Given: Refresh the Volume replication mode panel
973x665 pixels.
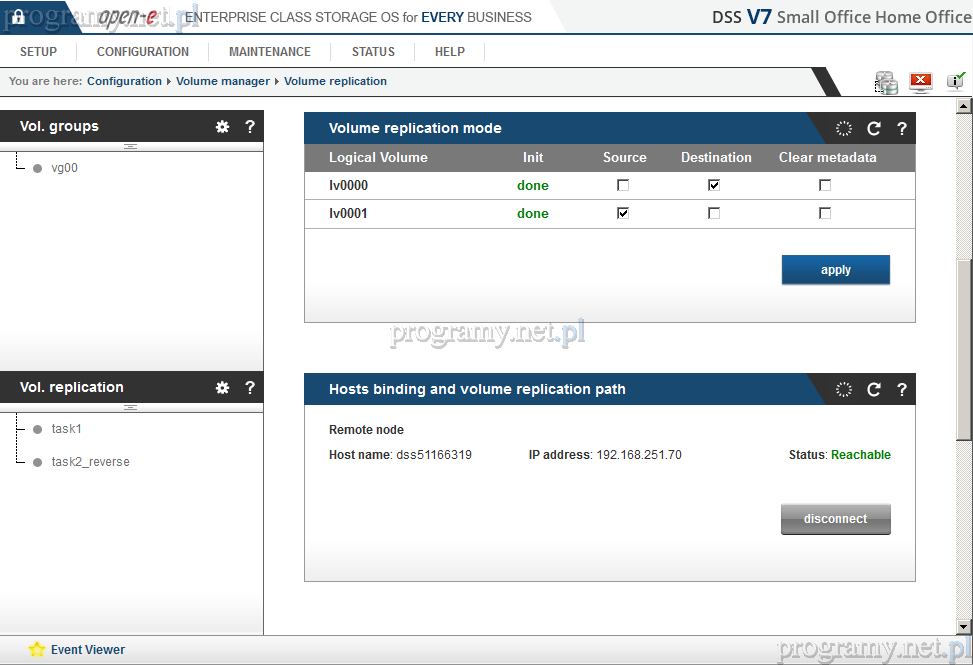Looking at the screenshot, I should coord(874,128).
